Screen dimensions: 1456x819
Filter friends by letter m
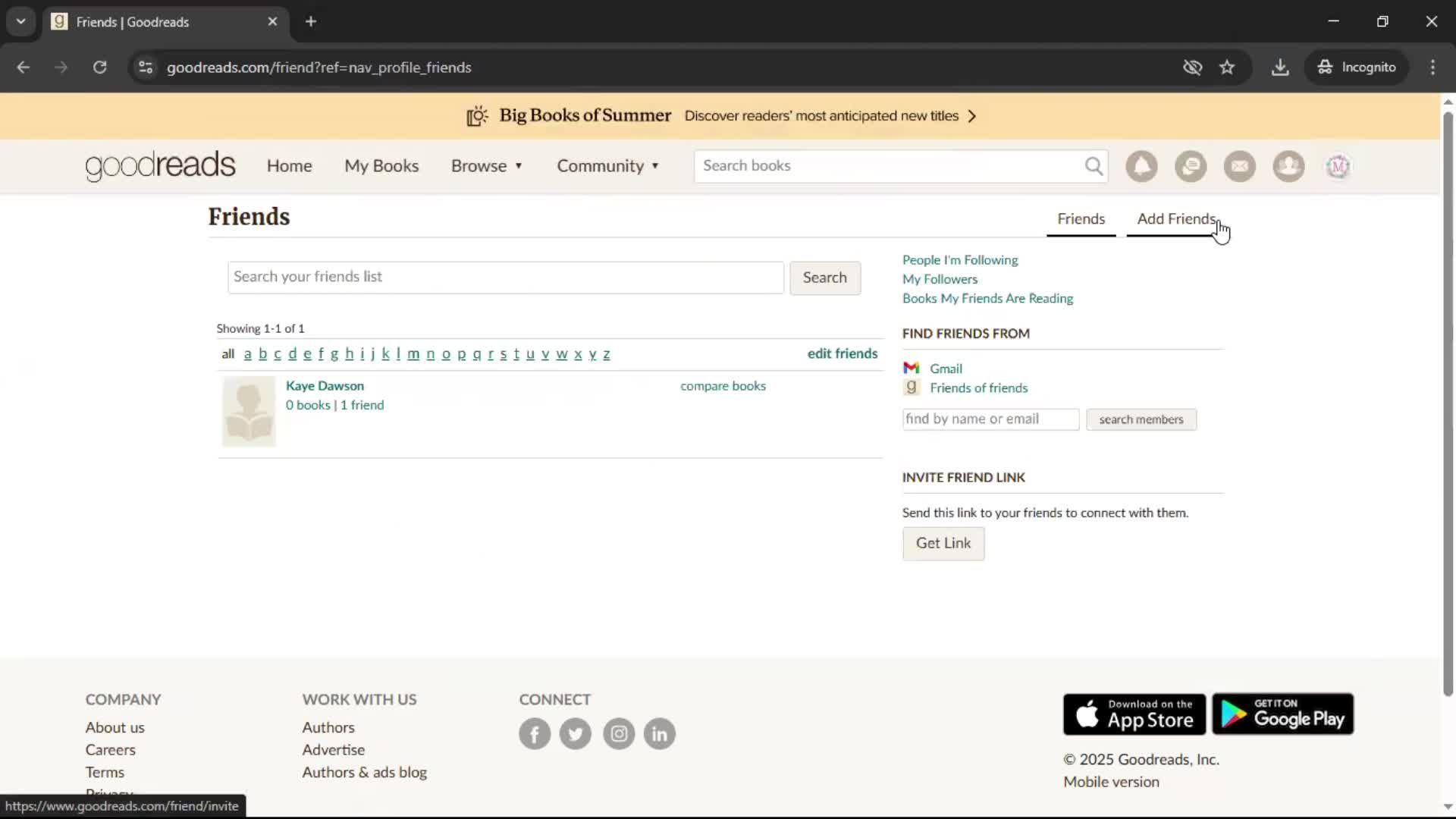click(413, 354)
